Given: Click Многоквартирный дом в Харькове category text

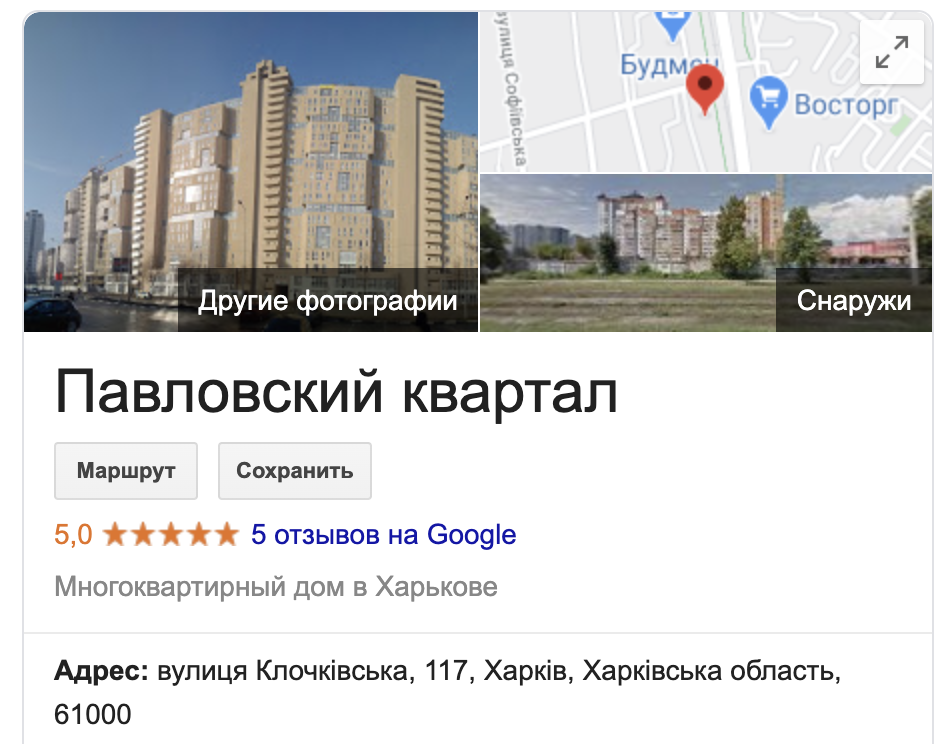Looking at the screenshot, I should point(276,587).
